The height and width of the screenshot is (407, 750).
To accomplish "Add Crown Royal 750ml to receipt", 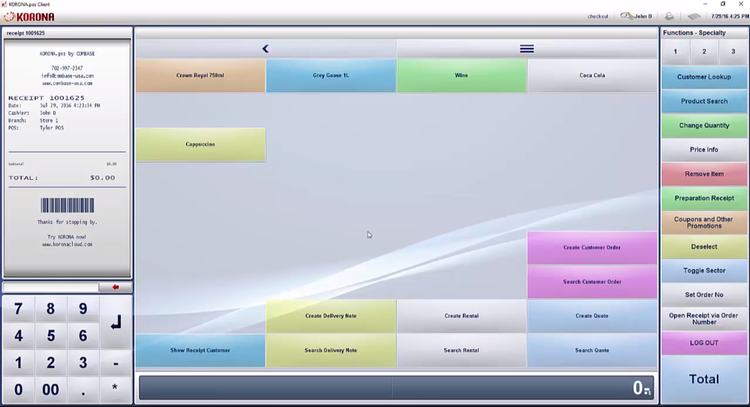I will tap(200, 76).
